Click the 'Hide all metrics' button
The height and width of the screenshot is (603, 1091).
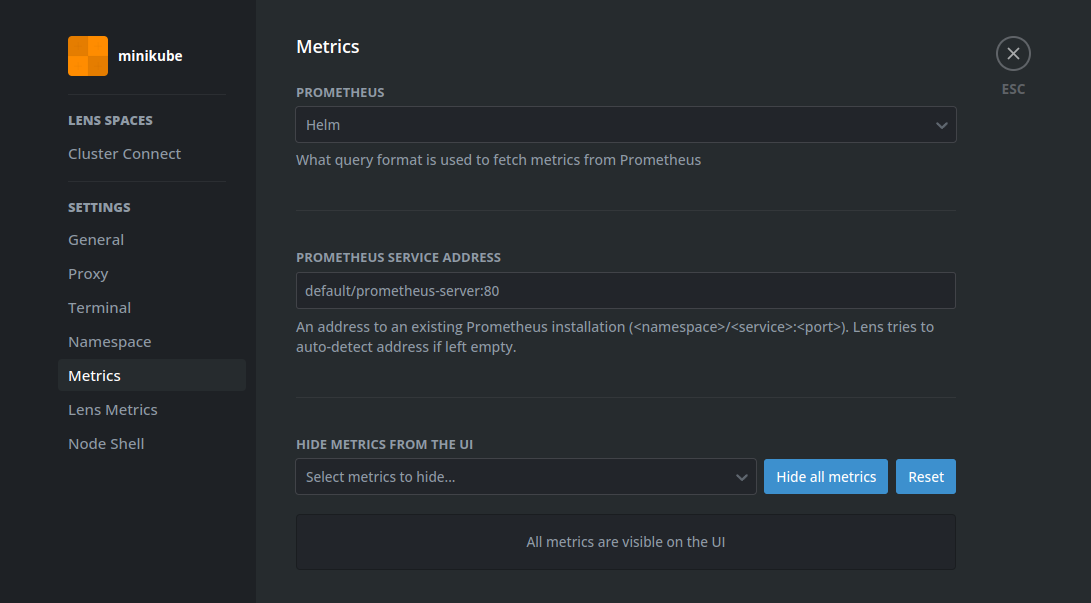[825, 476]
